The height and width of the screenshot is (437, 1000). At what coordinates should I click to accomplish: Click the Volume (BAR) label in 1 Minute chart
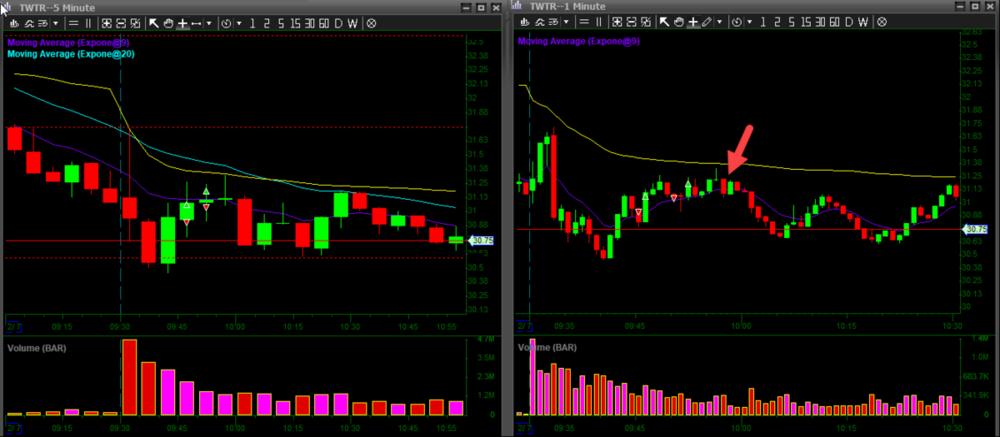tap(548, 348)
